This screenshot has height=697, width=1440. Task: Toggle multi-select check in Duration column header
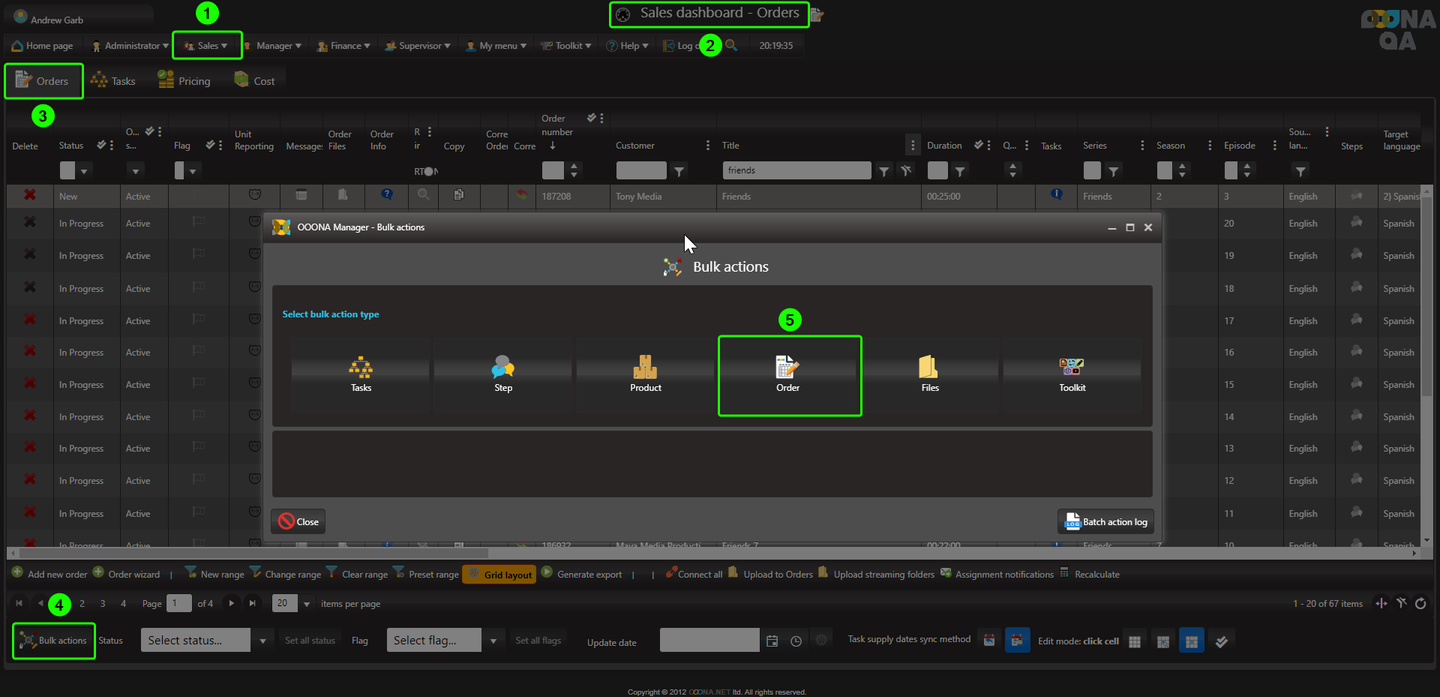click(979, 145)
